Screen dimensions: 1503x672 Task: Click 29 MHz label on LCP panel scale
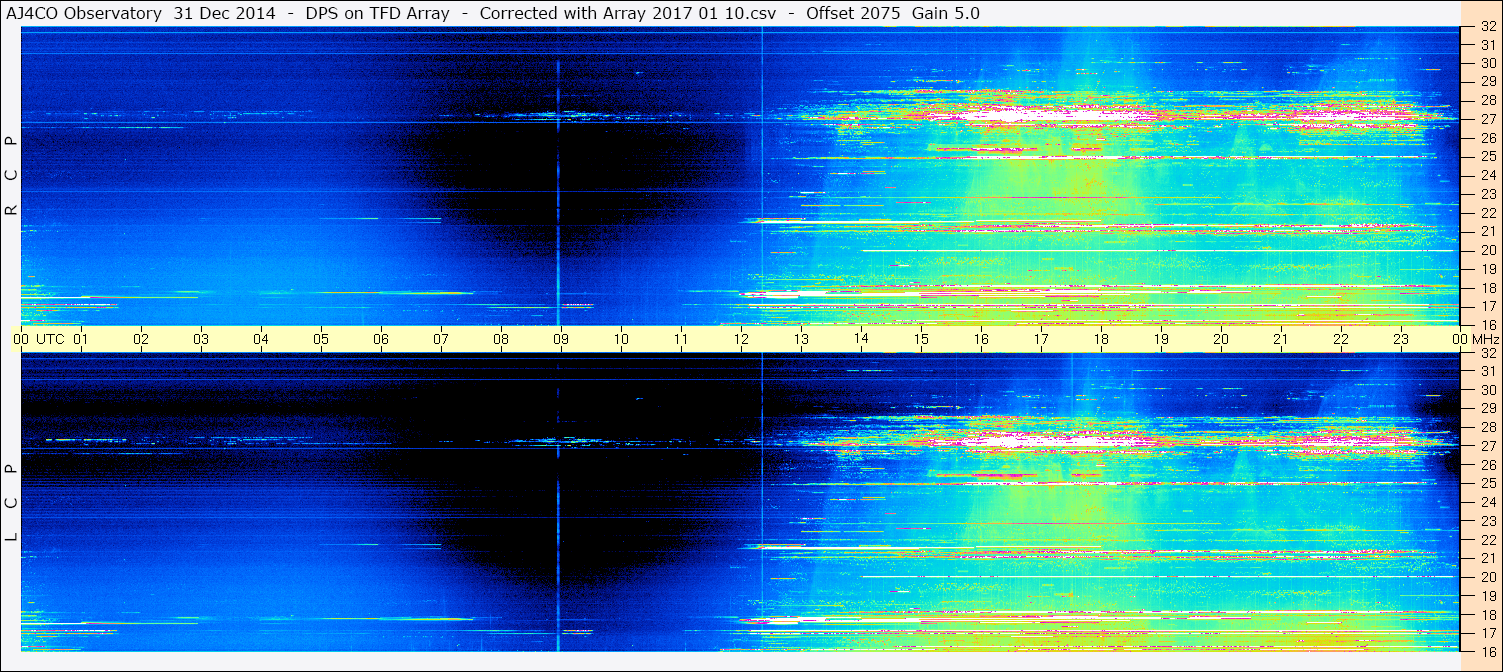(1488, 409)
